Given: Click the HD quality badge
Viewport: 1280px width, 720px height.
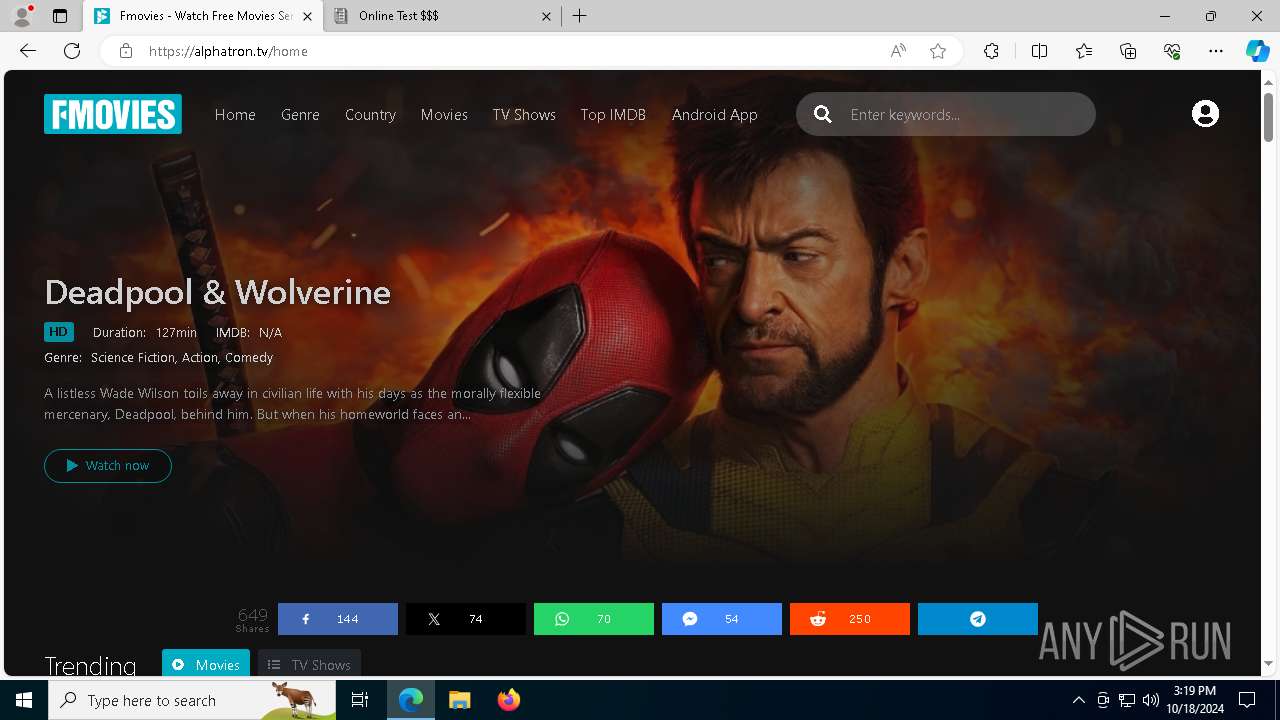Looking at the screenshot, I should pos(59,332).
